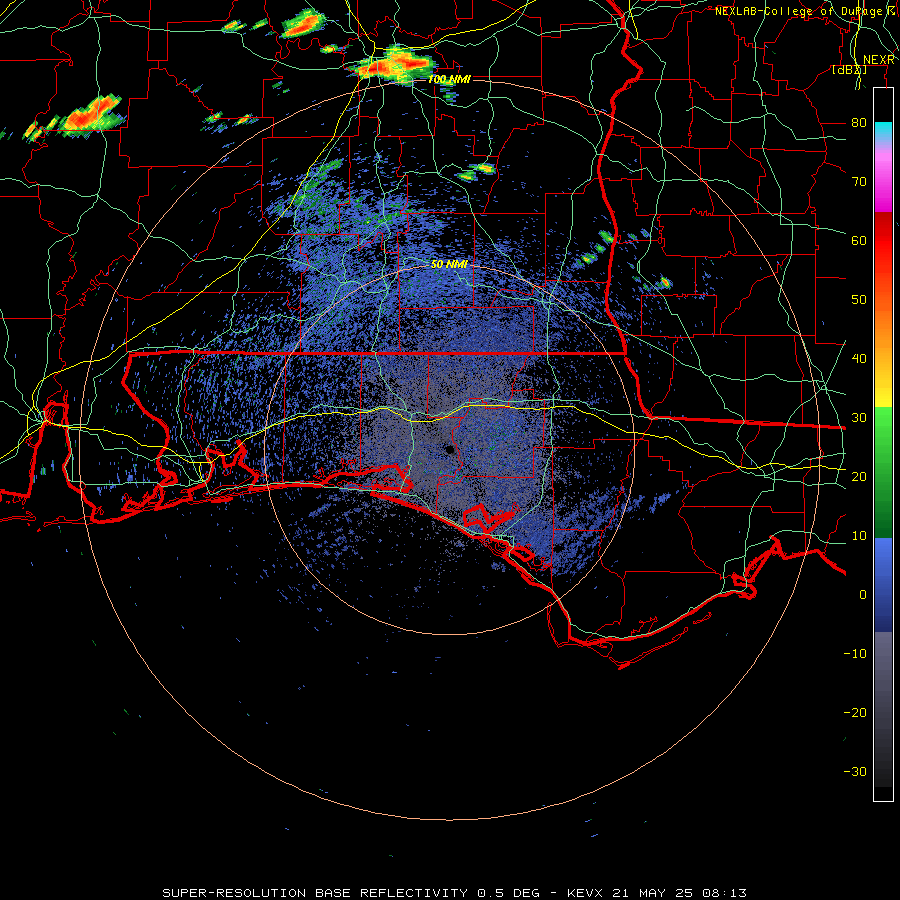
Task: Click the black radar site dot at center
Action: 450,450
